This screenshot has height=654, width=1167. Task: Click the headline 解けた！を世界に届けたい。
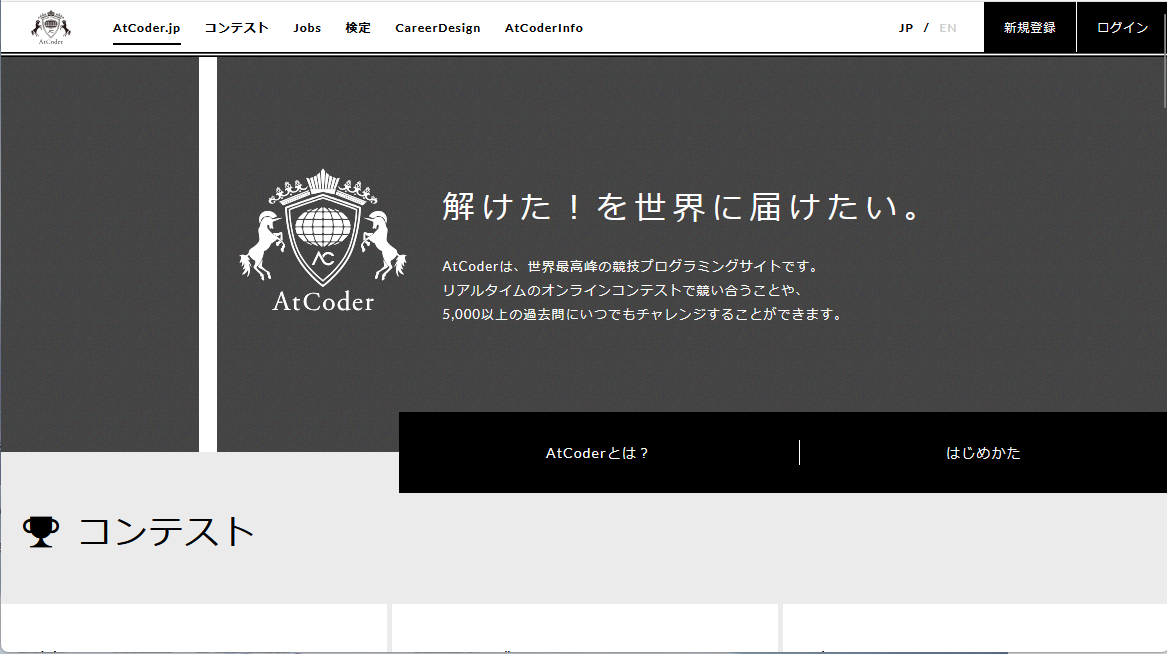click(x=683, y=207)
